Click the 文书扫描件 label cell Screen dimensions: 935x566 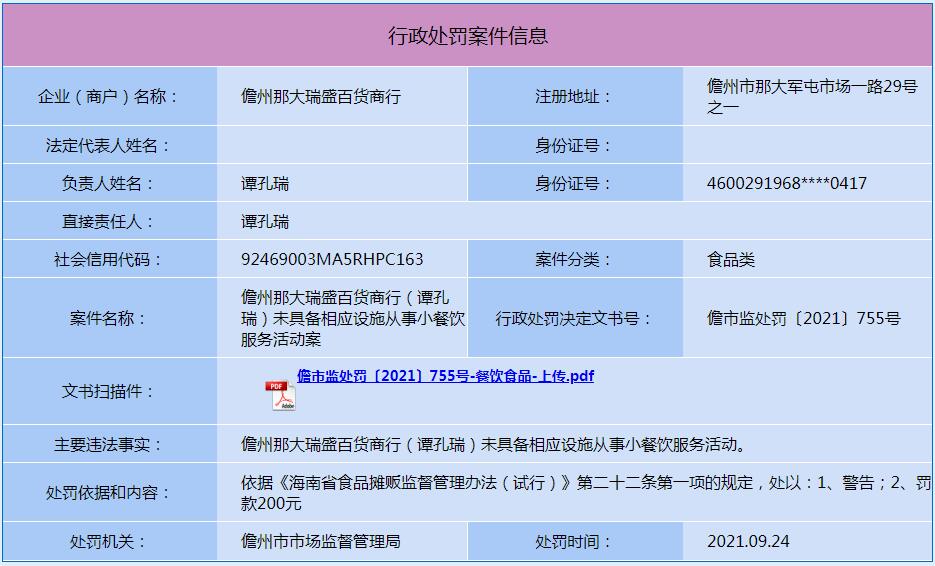[109, 391]
